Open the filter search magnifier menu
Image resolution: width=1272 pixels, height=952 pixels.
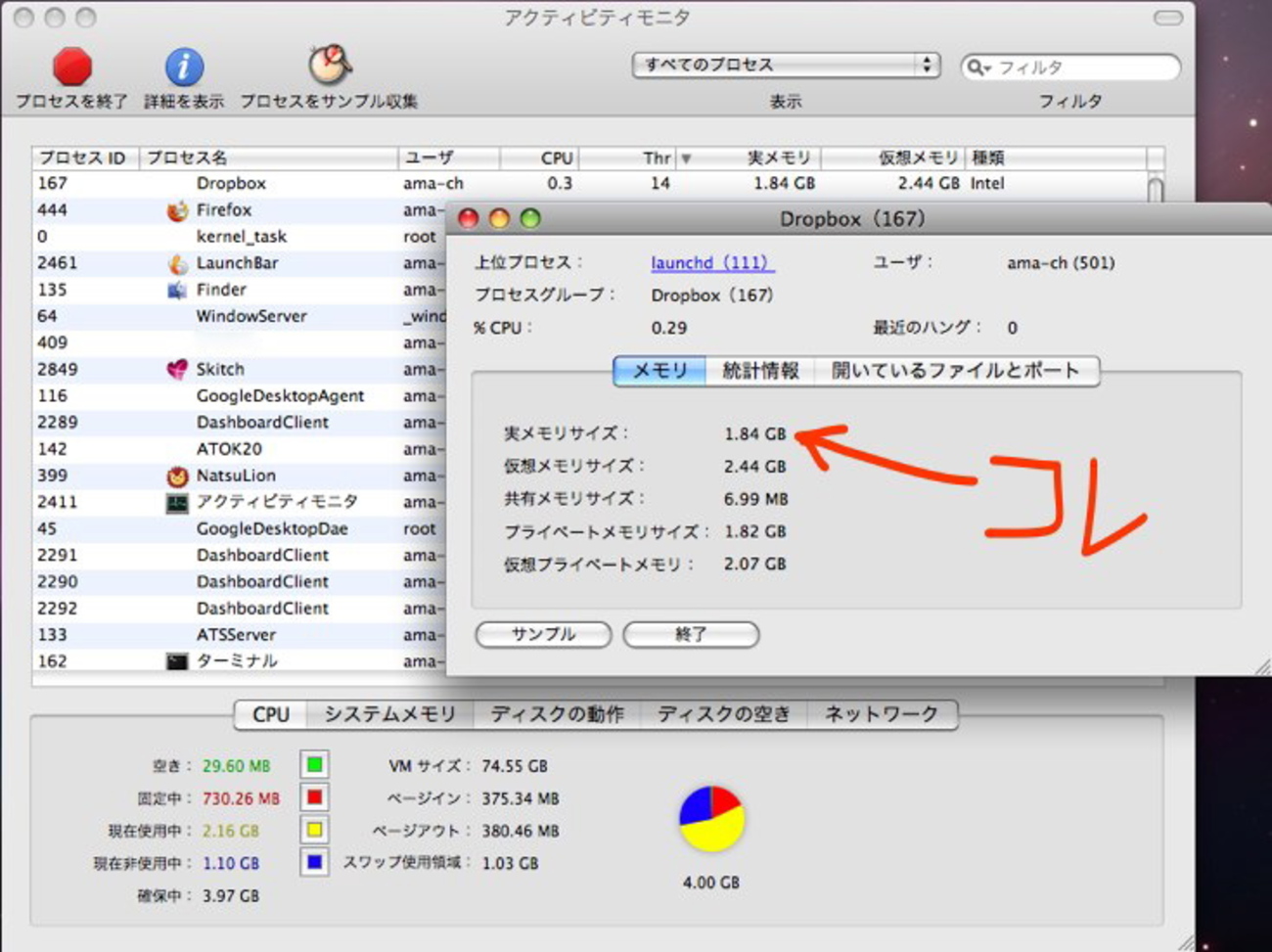(x=977, y=68)
